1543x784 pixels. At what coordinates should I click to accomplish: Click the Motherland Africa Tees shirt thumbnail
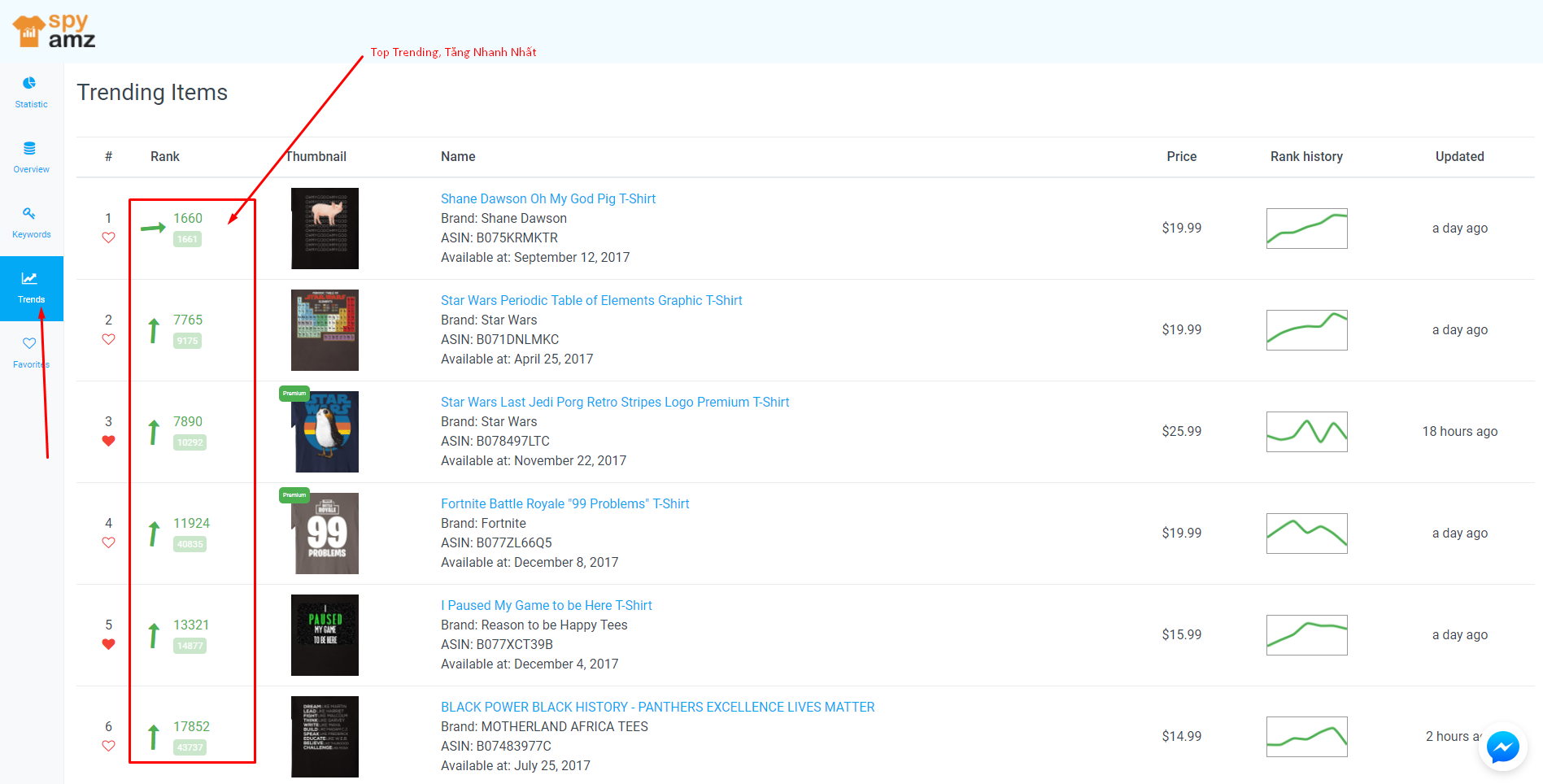[325, 737]
